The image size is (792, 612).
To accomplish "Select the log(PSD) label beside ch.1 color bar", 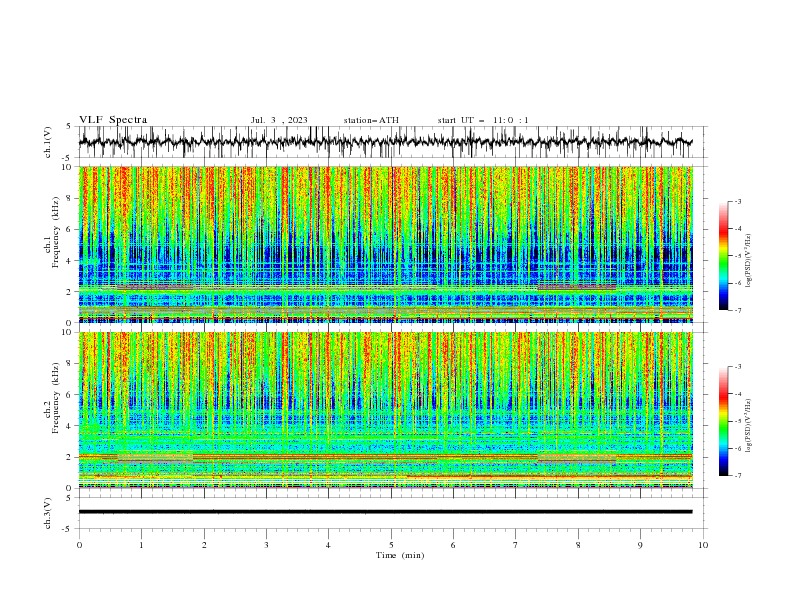I will 749,261.
